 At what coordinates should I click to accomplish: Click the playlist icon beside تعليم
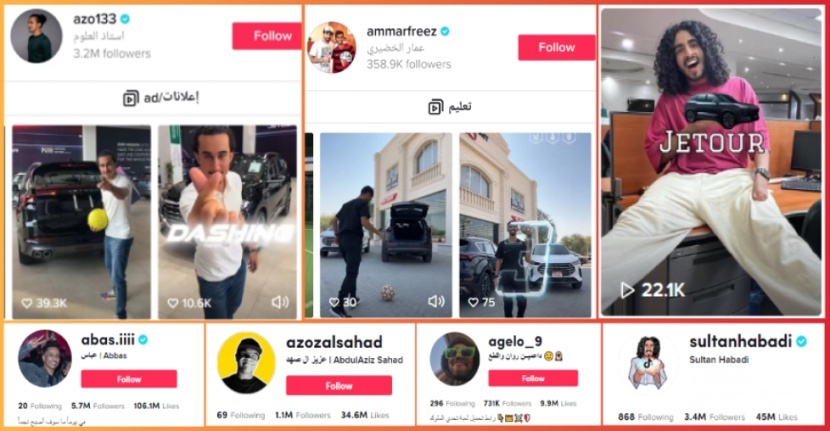(436, 107)
